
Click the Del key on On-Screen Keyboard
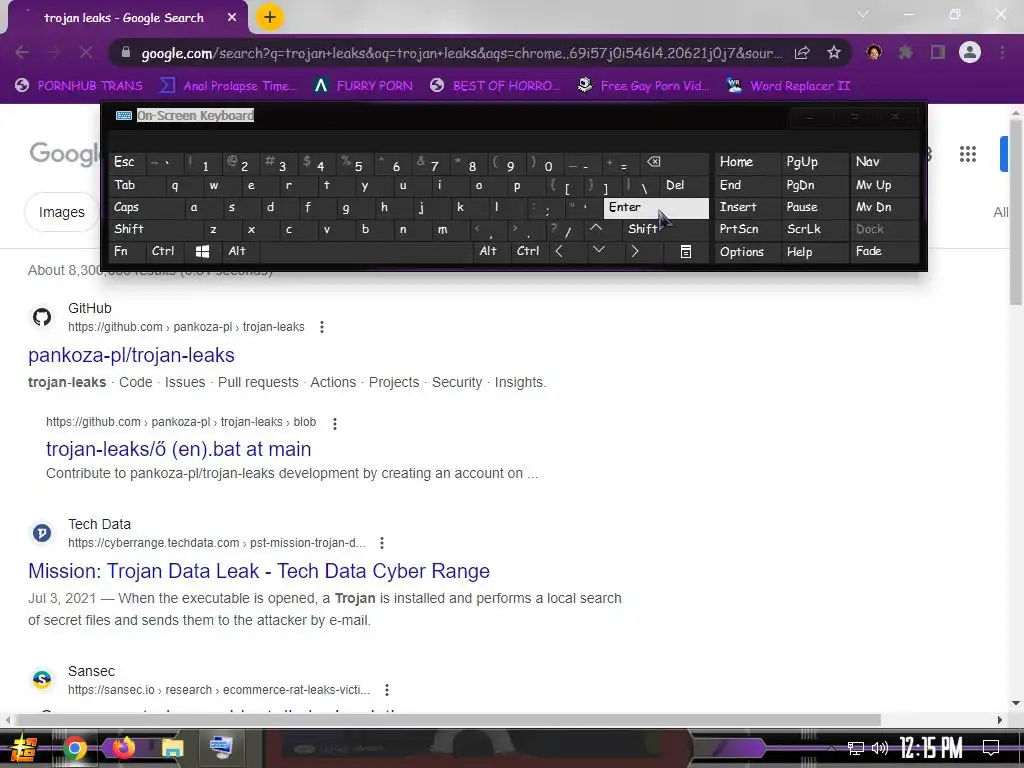pos(684,185)
